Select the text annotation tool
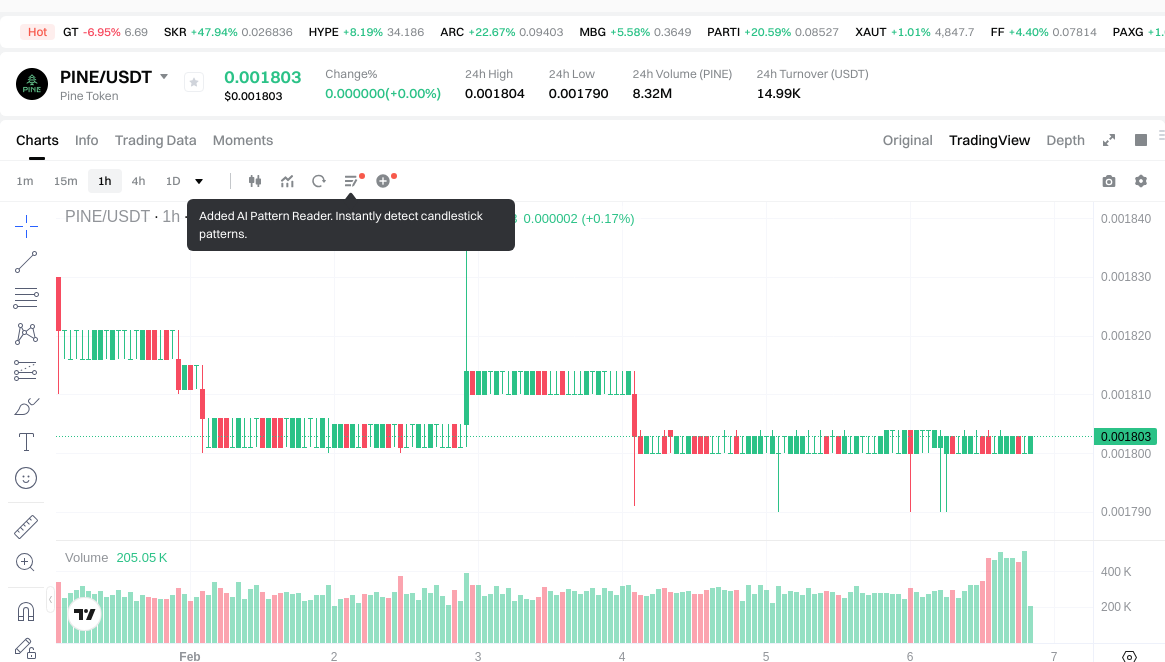The height and width of the screenshot is (662, 1165). point(26,441)
